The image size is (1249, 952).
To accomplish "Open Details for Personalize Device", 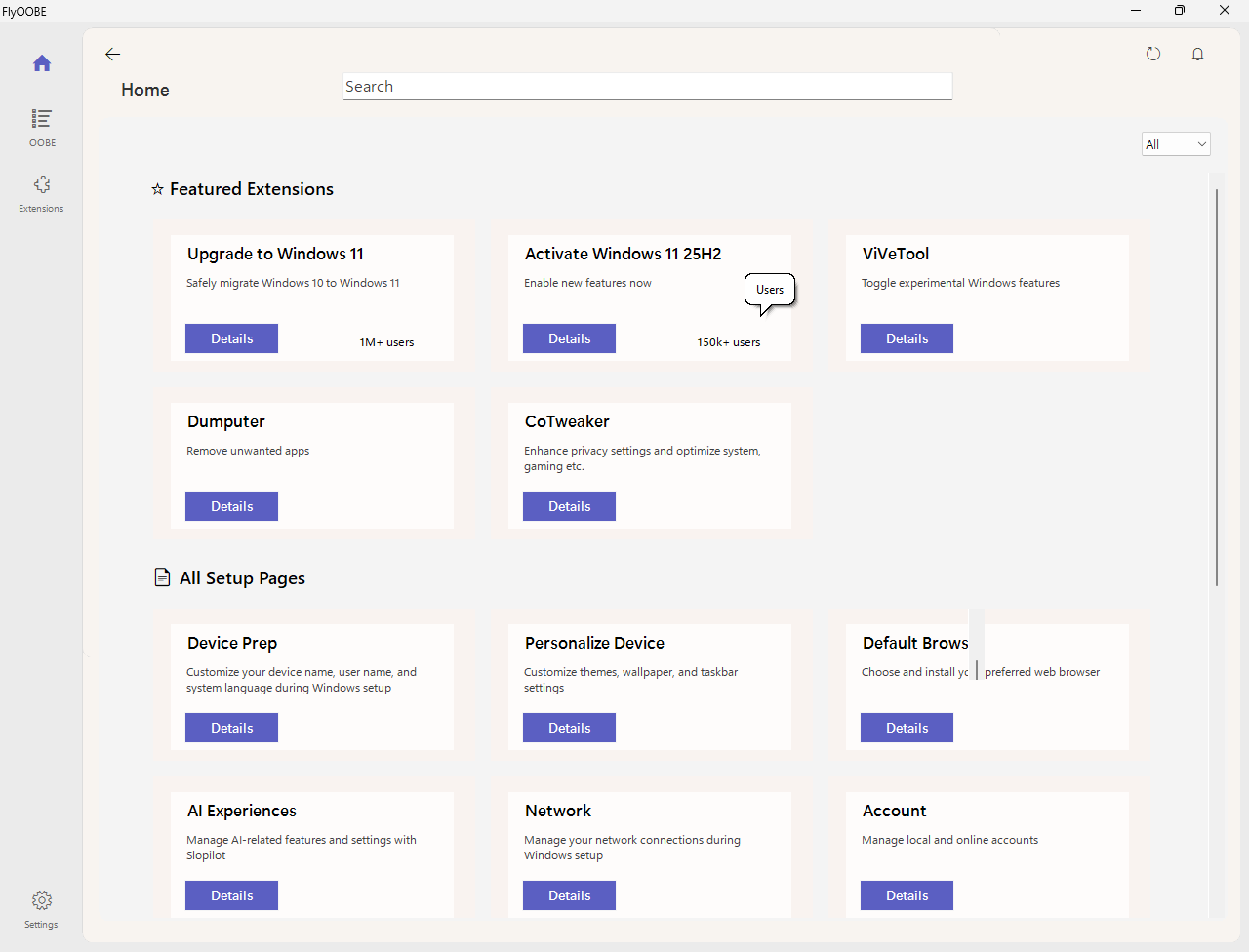I will click(570, 728).
